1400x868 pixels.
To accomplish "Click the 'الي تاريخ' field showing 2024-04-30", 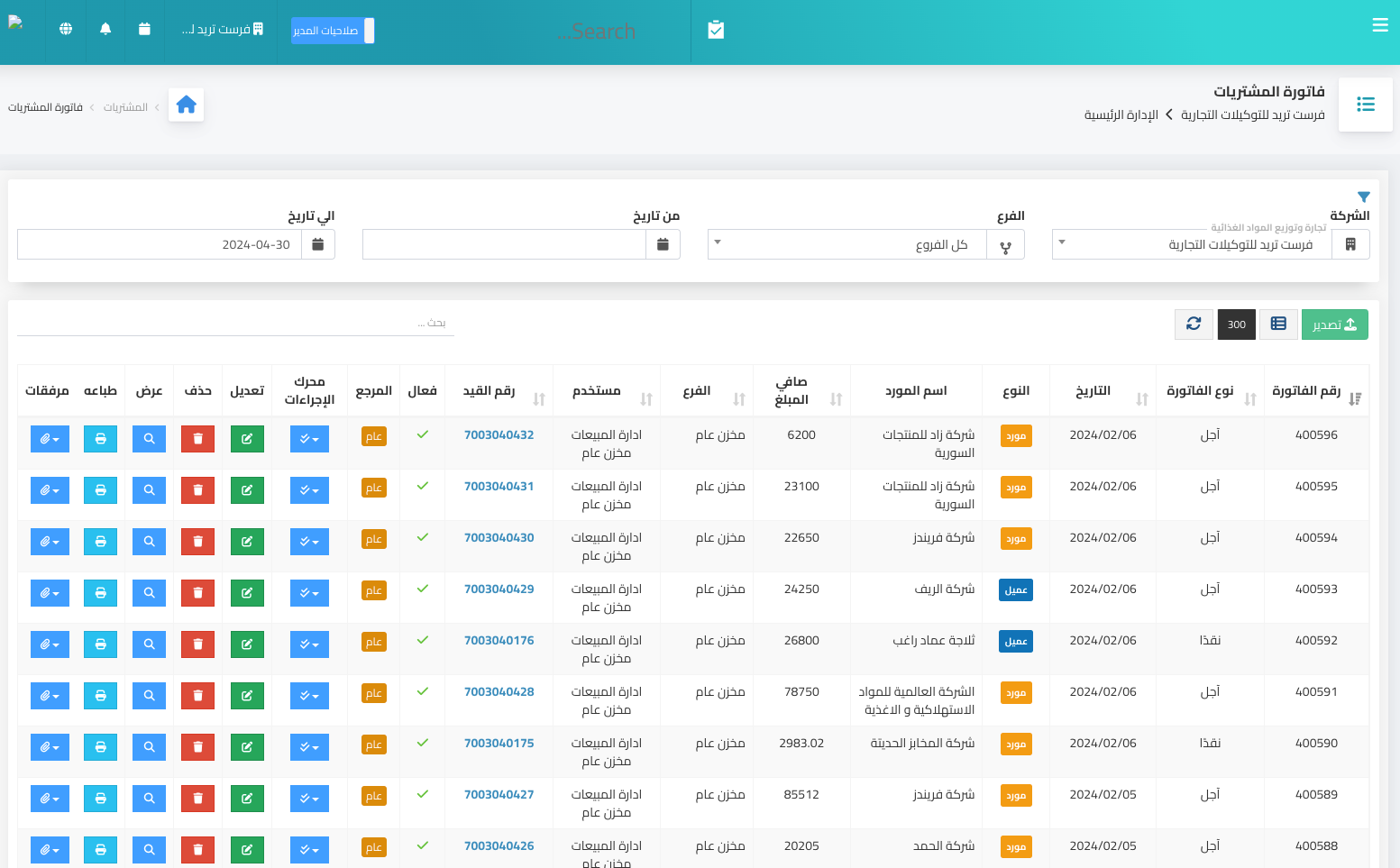I will point(160,244).
